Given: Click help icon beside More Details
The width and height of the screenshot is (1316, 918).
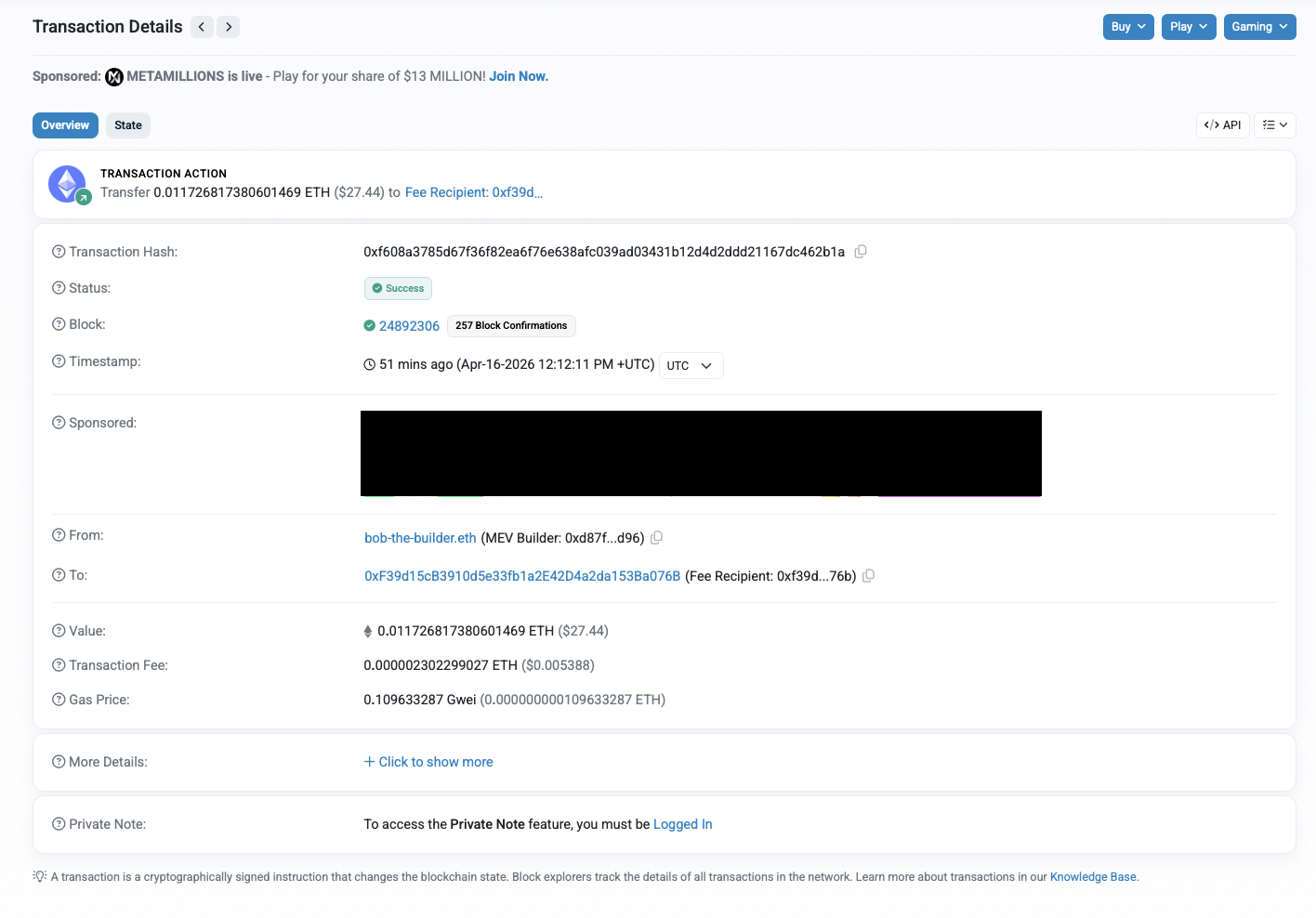Looking at the screenshot, I should pyautogui.click(x=59, y=762).
